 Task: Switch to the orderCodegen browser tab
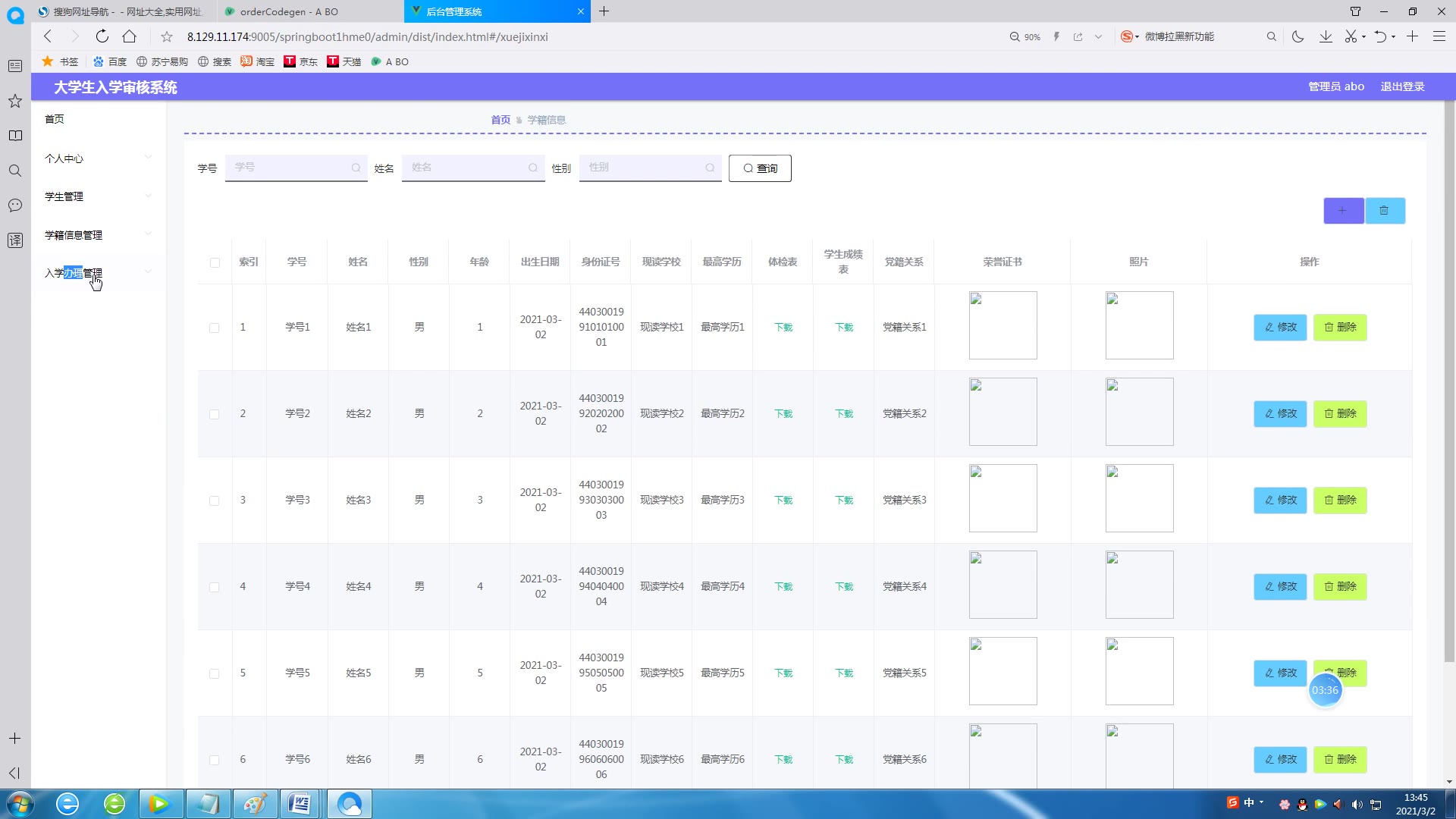pos(288,11)
